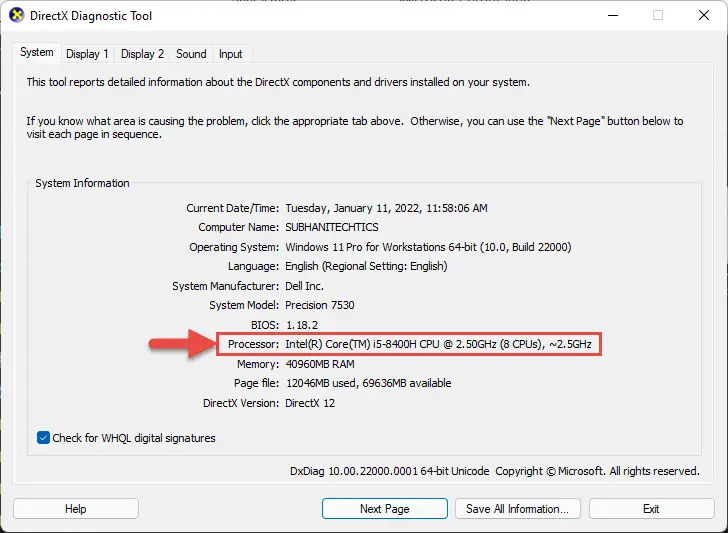Click the Help button

pyautogui.click(x=76, y=509)
